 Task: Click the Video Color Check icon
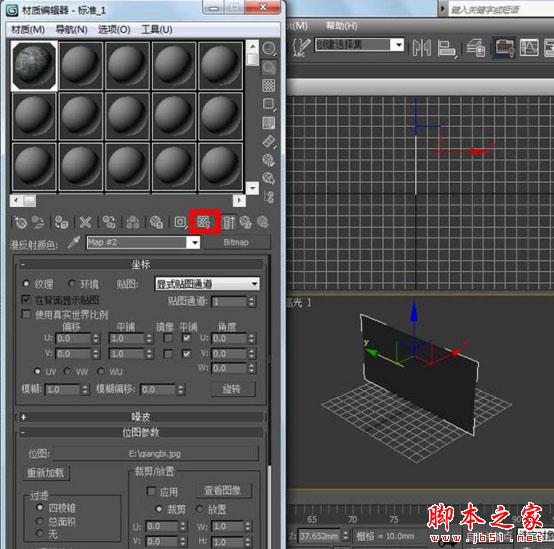click(x=269, y=123)
